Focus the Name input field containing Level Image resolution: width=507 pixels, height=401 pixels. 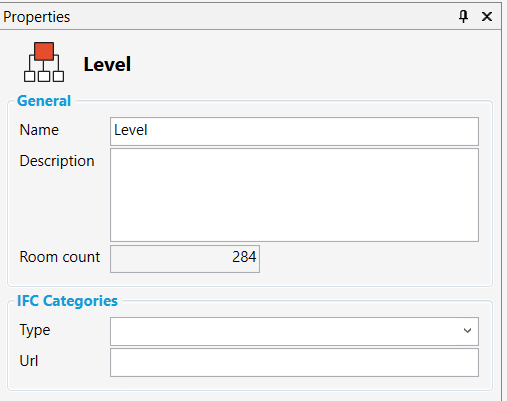294,131
